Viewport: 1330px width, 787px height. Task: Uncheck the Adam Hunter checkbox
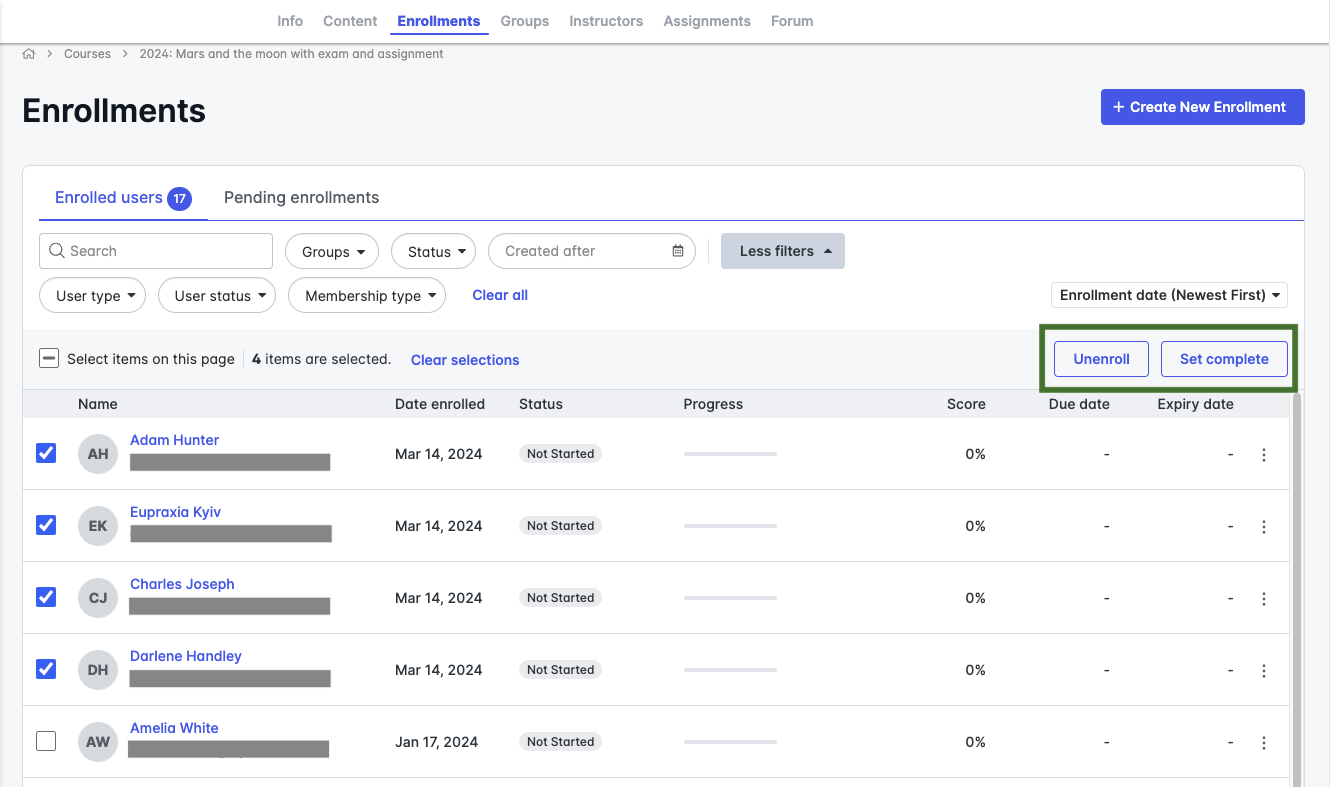[x=46, y=453]
